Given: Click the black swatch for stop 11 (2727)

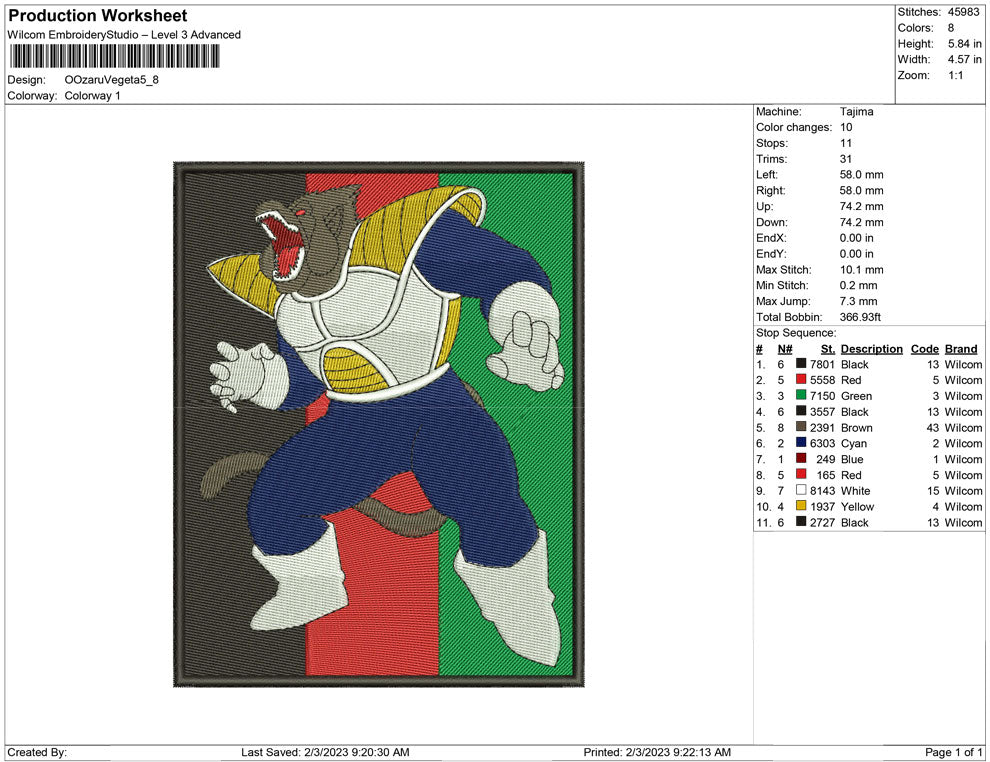Looking at the screenshot, I should coord(801,521).
